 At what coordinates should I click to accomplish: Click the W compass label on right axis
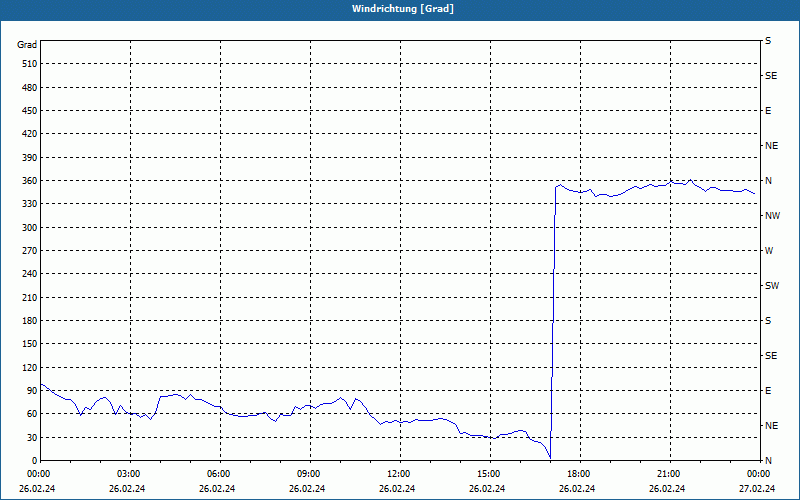(769, 251)
